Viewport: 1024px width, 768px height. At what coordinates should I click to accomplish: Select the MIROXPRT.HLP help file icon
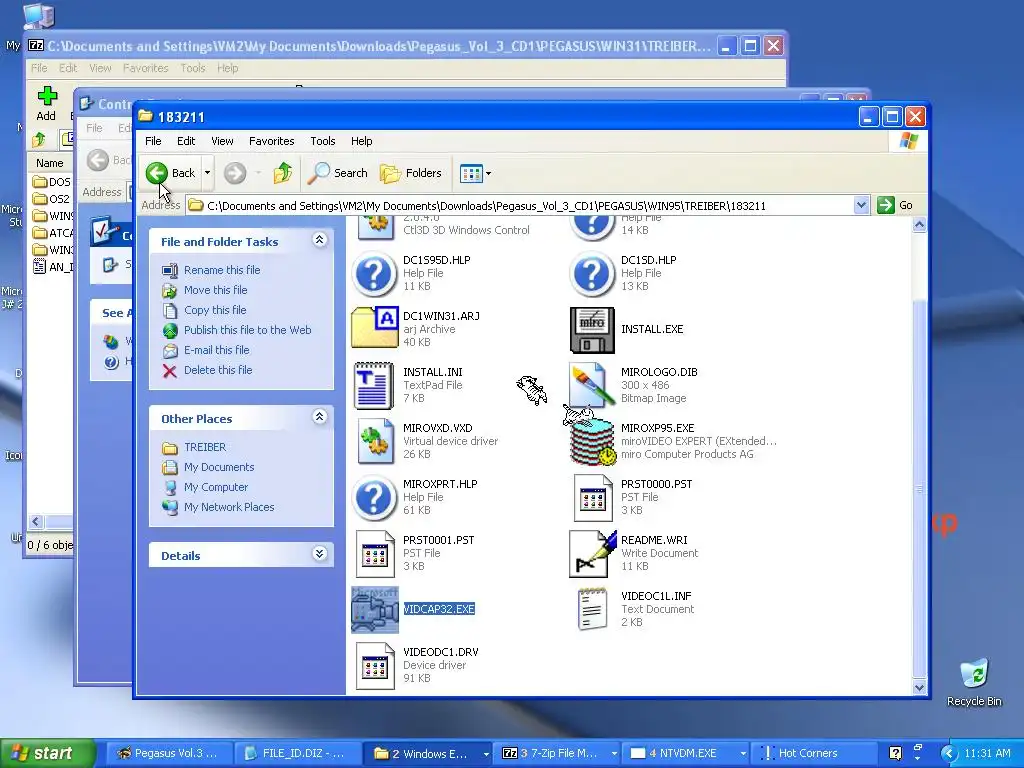tap(374, 498)
